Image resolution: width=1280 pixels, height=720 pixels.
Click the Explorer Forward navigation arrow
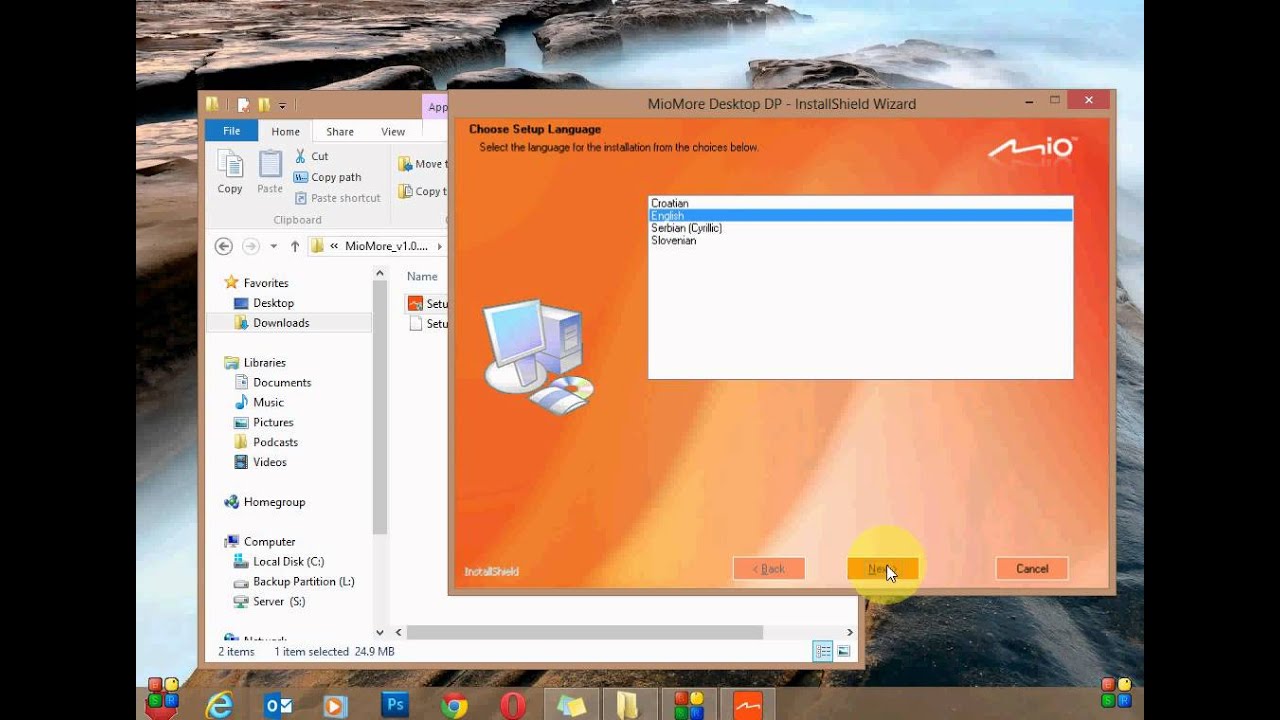251,246
